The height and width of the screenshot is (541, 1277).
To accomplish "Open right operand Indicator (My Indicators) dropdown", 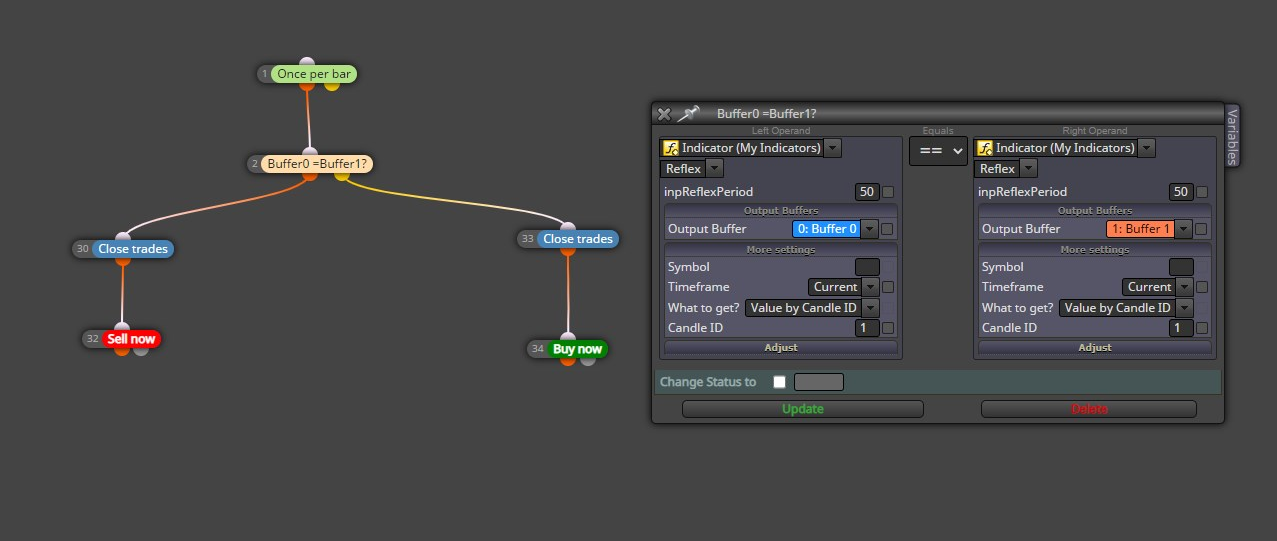I will point(1146,148).
